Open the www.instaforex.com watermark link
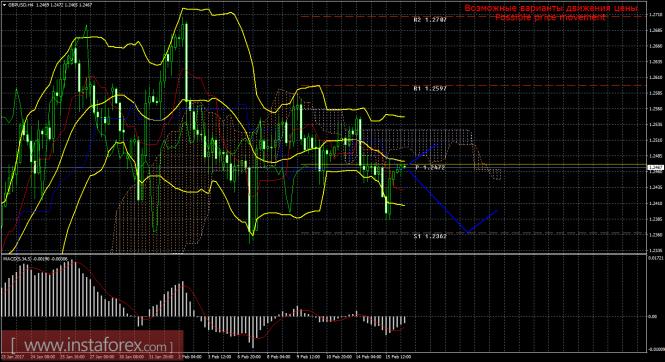This screenshot has width=665, height=362. point(92,346)
